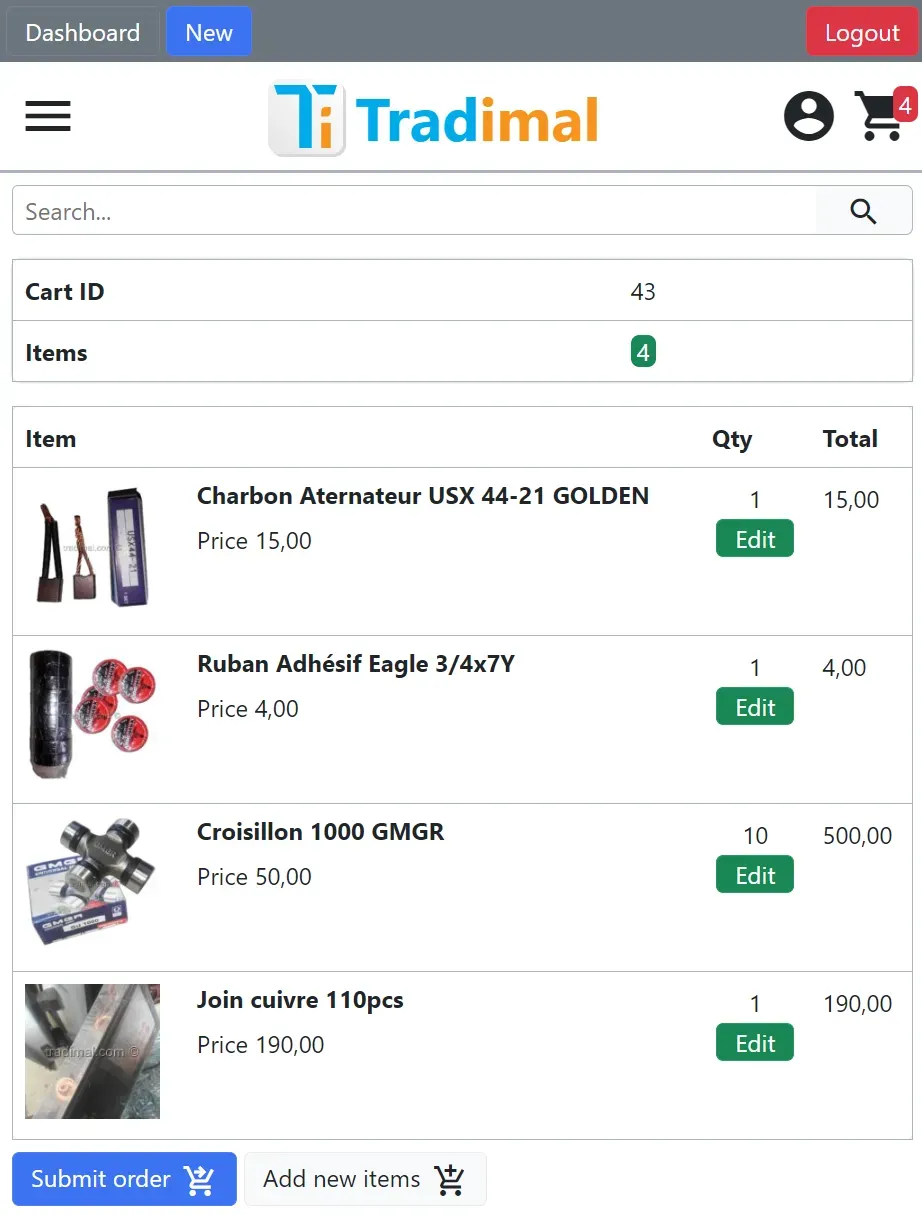Click the Submit order button
The image size is (922, 1215).
(124, 1179)
